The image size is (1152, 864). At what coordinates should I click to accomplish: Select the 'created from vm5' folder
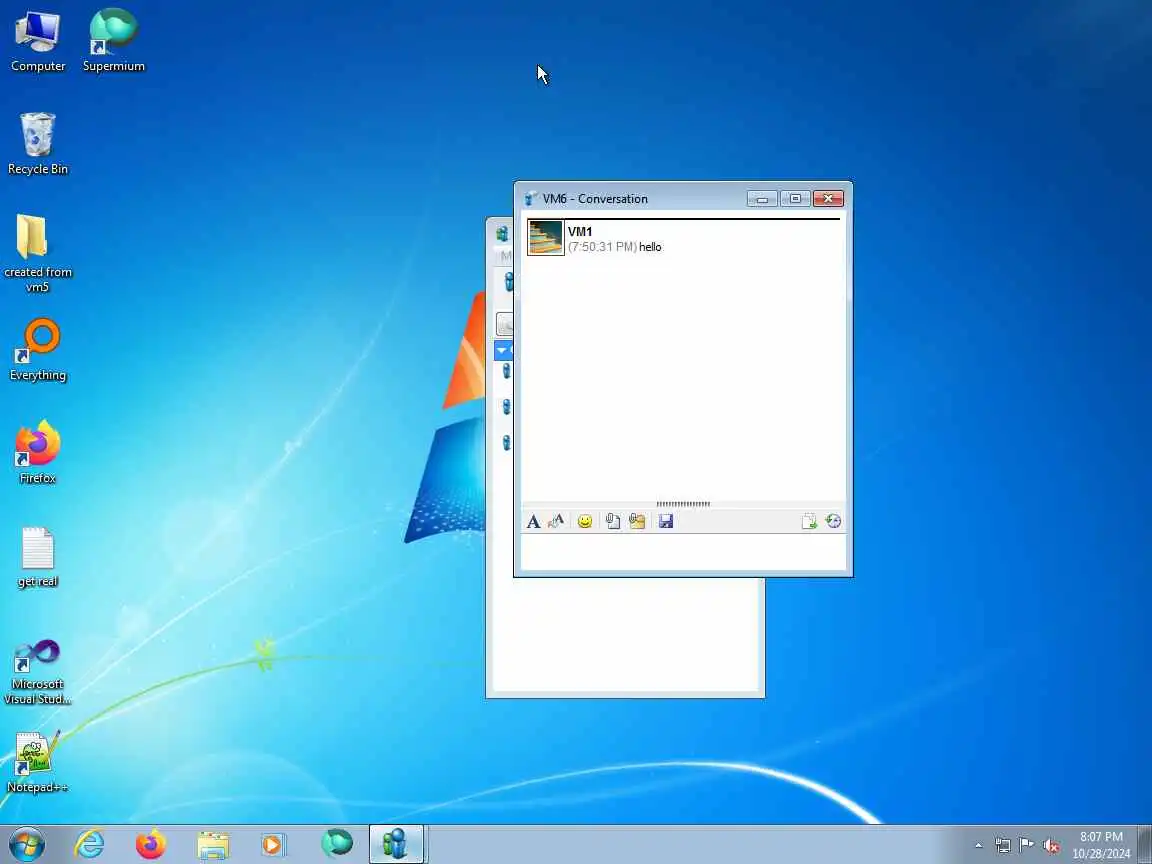37,253
